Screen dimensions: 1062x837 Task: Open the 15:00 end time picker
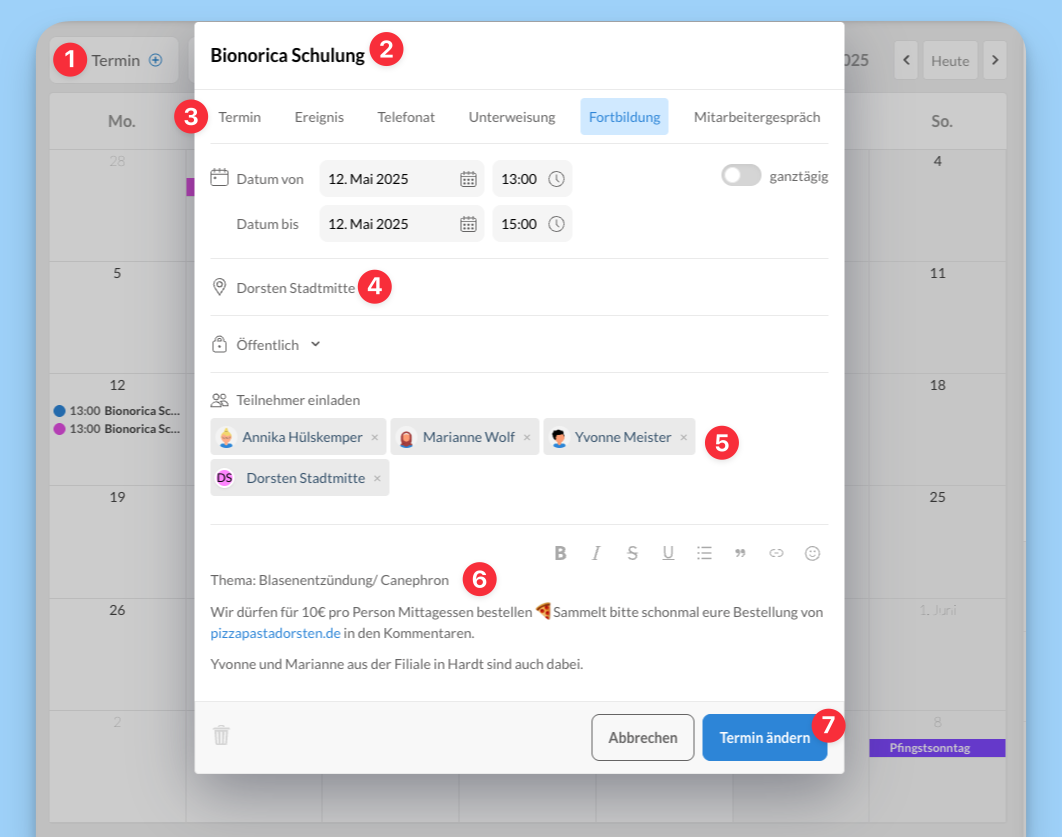click(x=557, y=224)
